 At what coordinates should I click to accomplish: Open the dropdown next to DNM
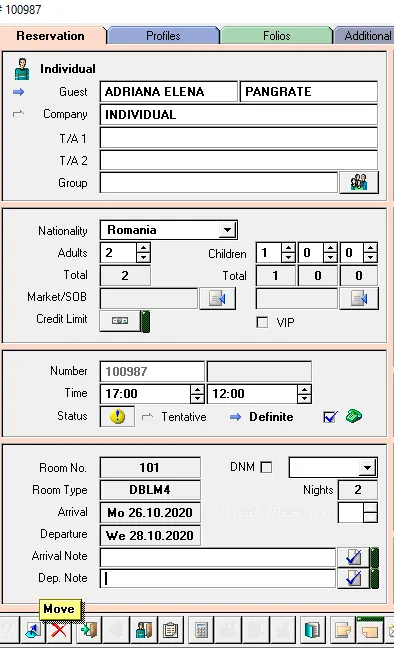[367, 467]
